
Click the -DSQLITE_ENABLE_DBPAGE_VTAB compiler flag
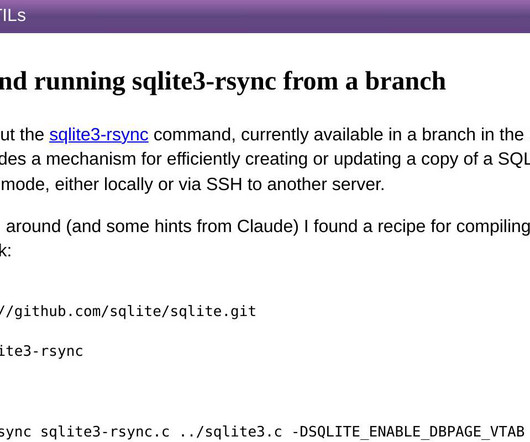[408, 432]
